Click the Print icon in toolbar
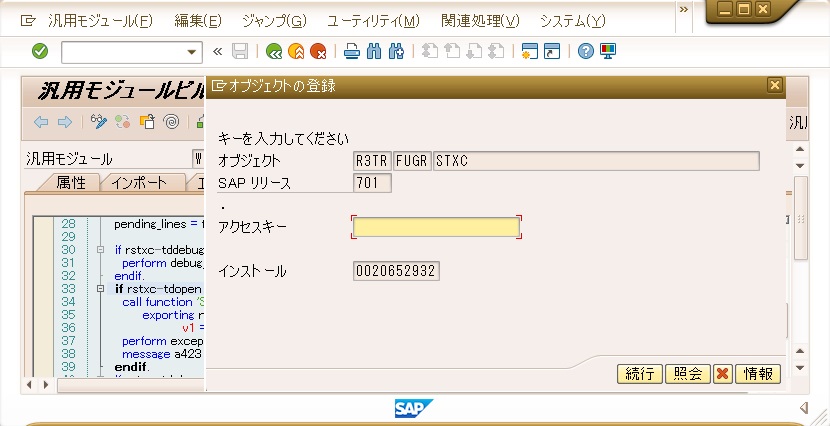The image size is (830, 426). click(352, 51)
